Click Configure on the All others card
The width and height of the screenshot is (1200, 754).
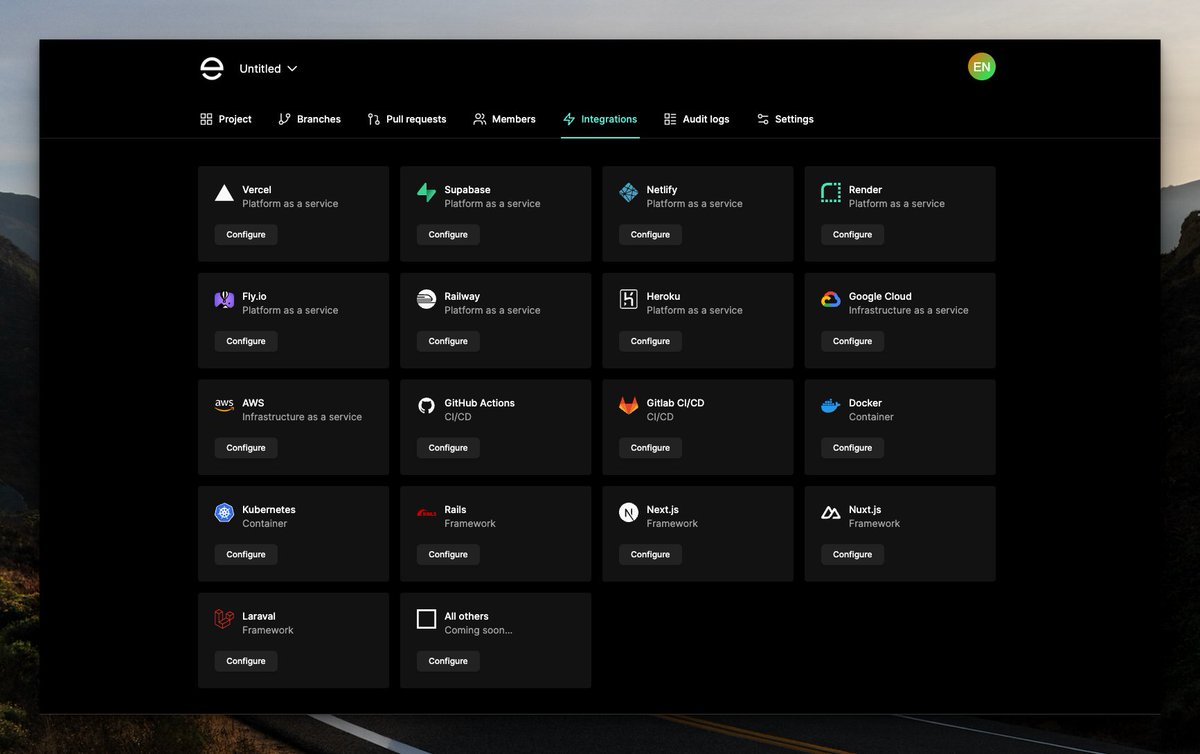[448, 661]
